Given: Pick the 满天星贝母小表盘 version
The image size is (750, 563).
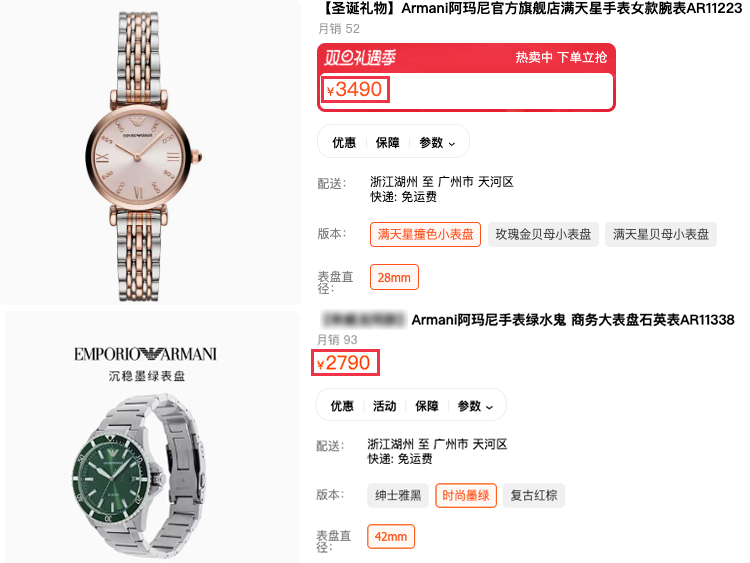Looking at the screenshot, I should pyautogui.click(x=661, y=234).
